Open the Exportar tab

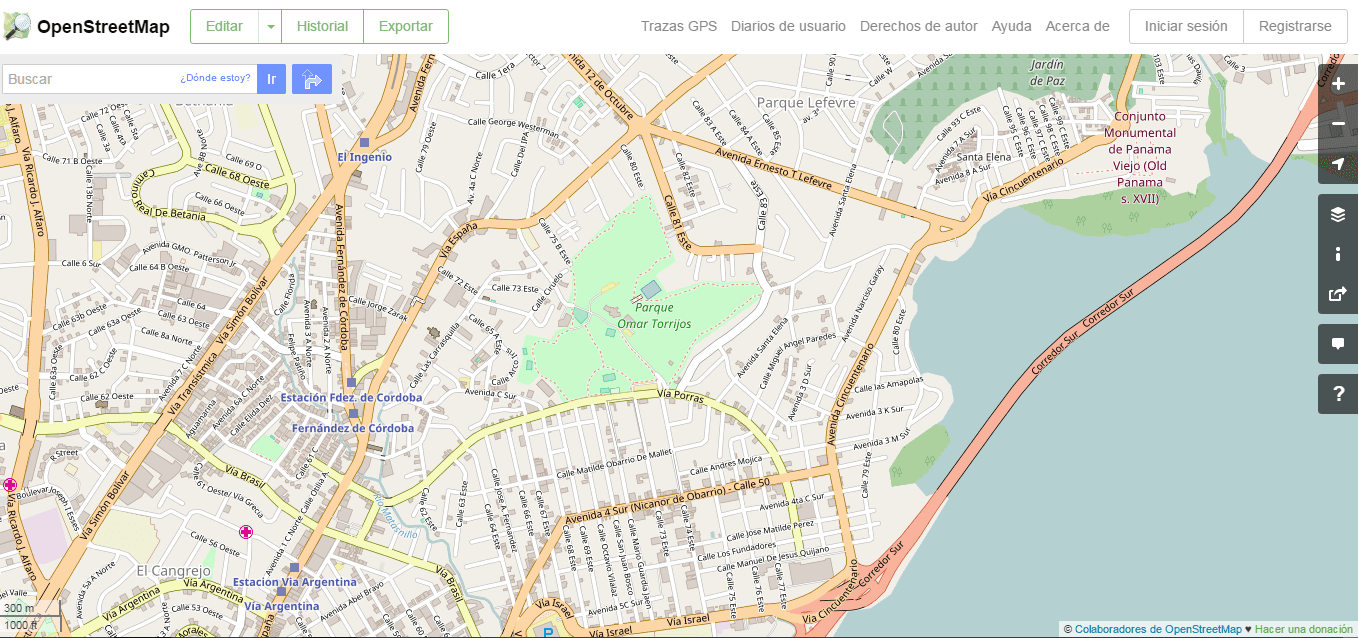pos(405,27)
